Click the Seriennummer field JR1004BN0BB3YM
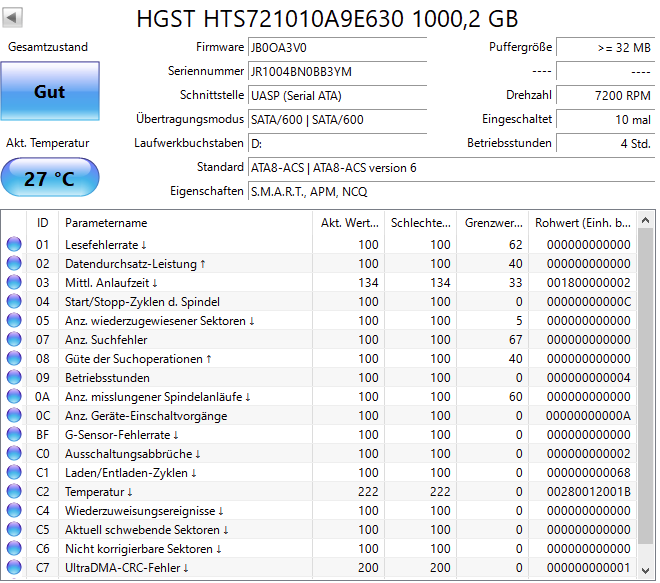660x583 pixels. click(x=338, y=71)
